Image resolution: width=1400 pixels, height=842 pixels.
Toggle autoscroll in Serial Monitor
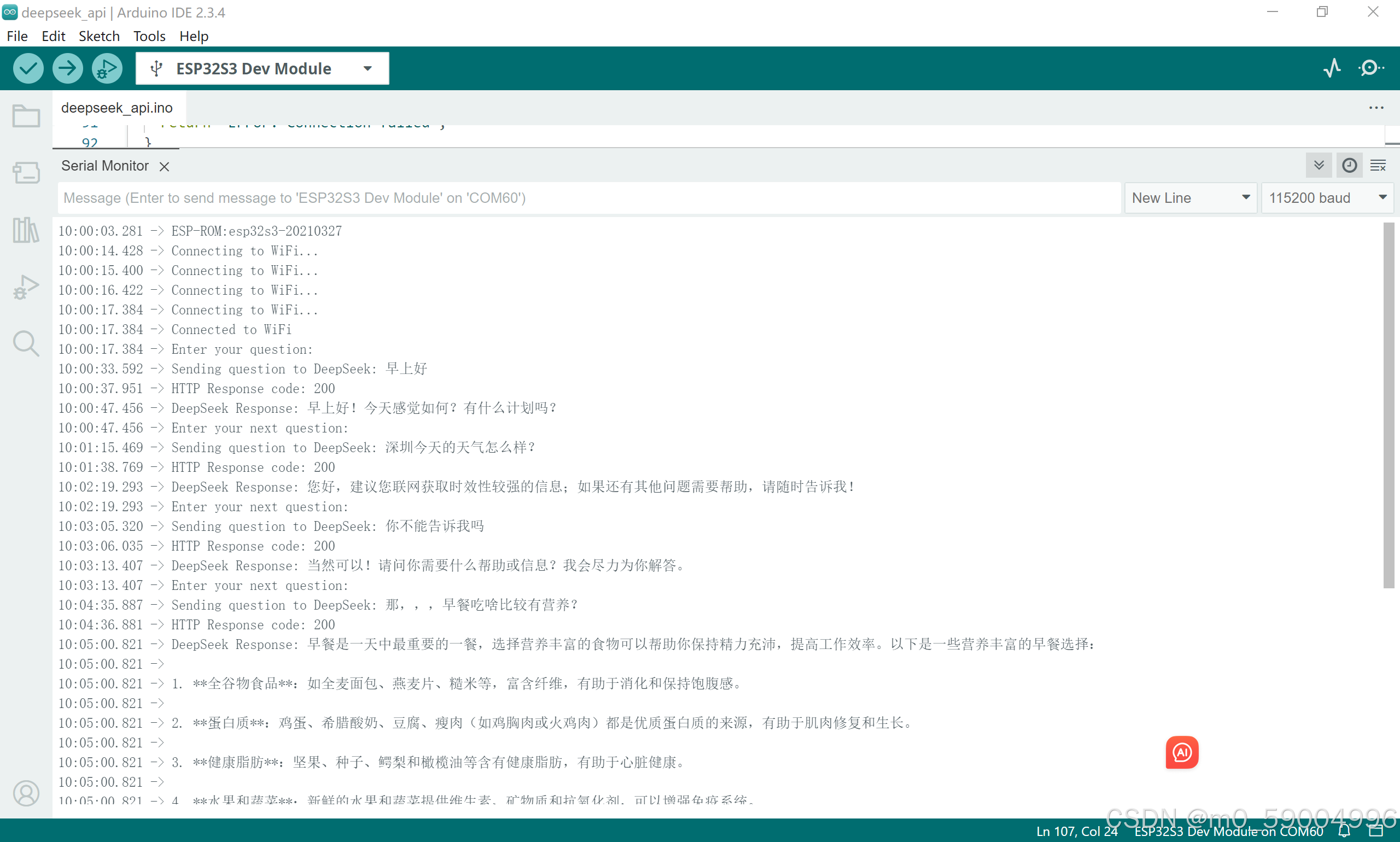pyautogui.click(x=1319, y=165)
